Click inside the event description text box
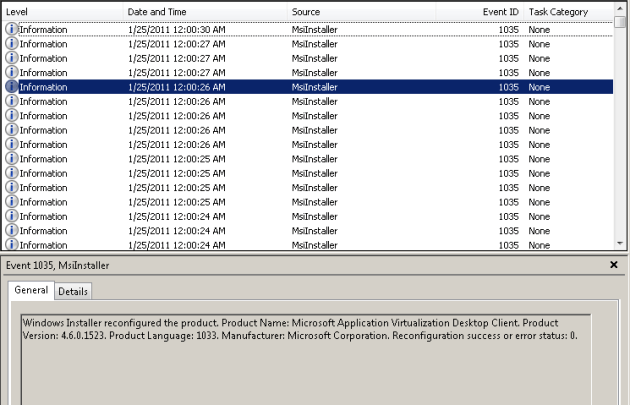 point(306,360)
